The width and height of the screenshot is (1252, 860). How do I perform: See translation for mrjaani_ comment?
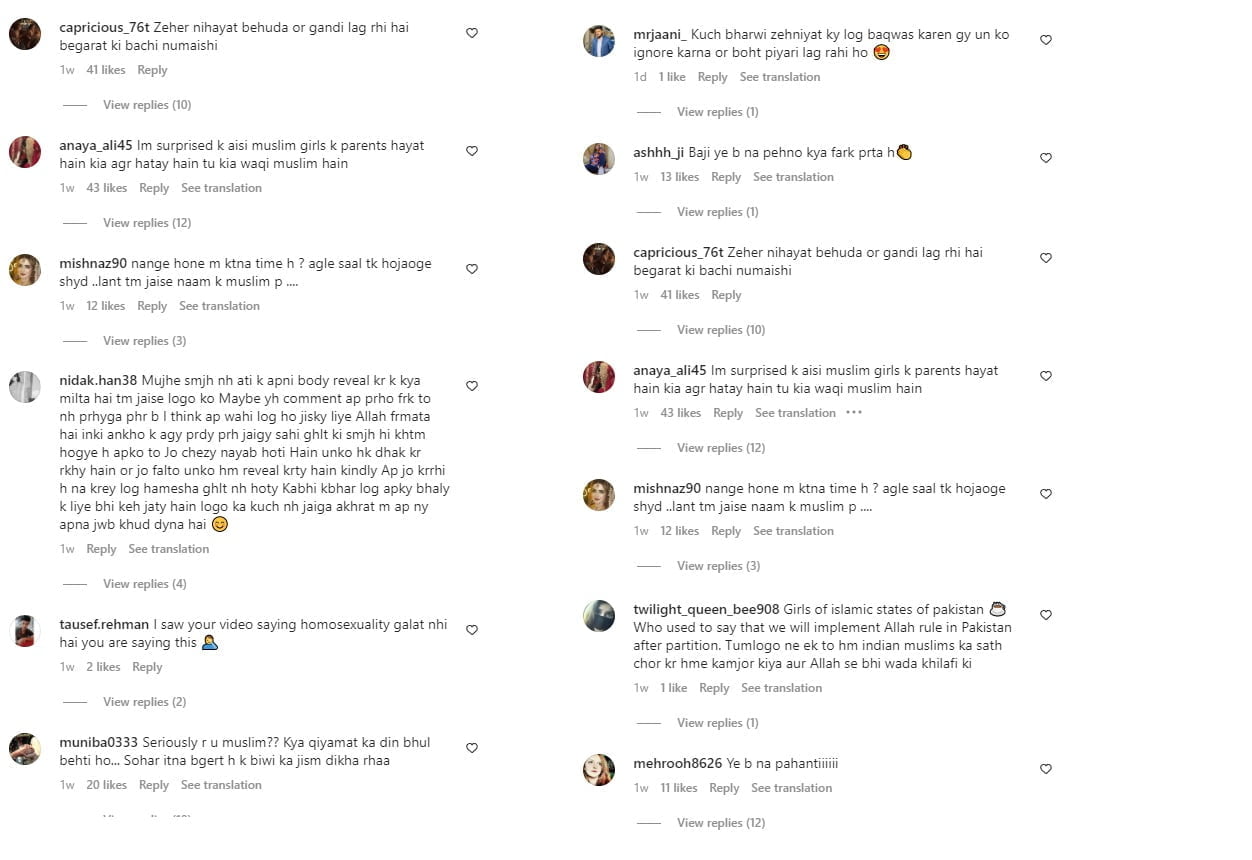[780, 77]
